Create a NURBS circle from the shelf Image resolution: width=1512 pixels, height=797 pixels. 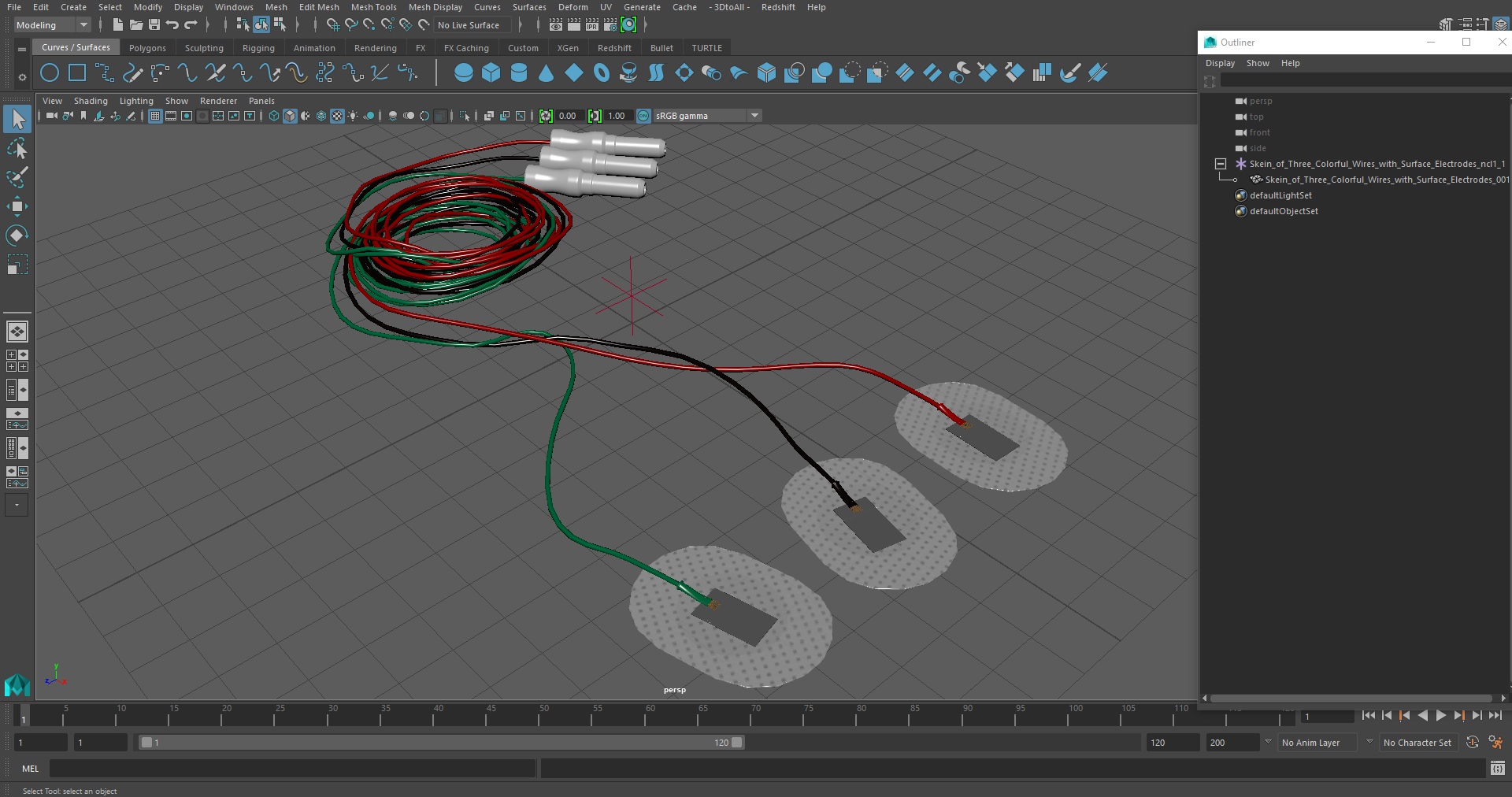[x=50, y=73]
